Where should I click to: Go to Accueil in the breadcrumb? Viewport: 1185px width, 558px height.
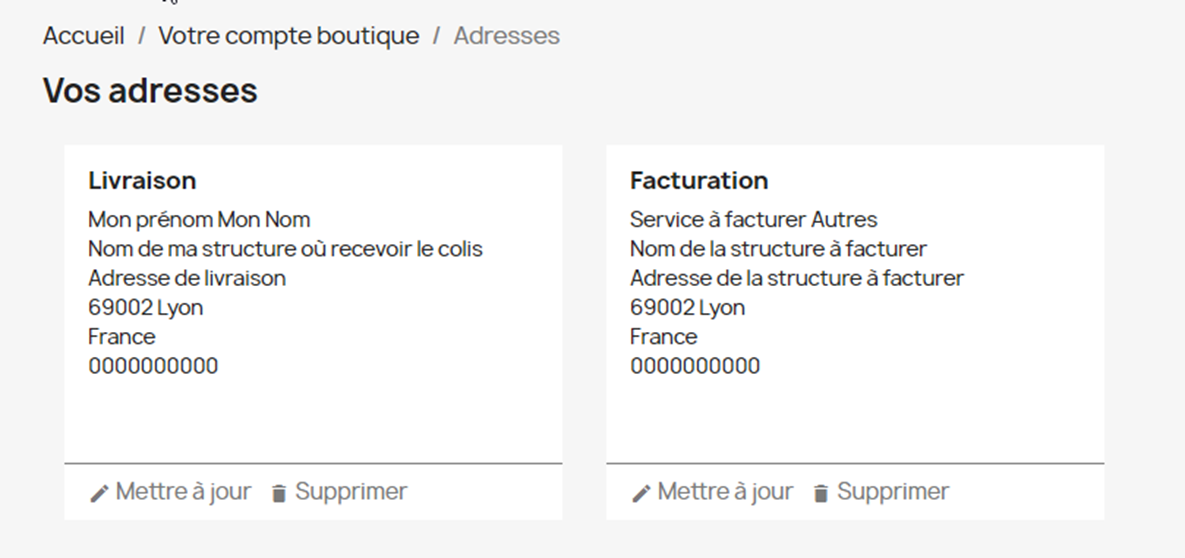coord(84,36)
